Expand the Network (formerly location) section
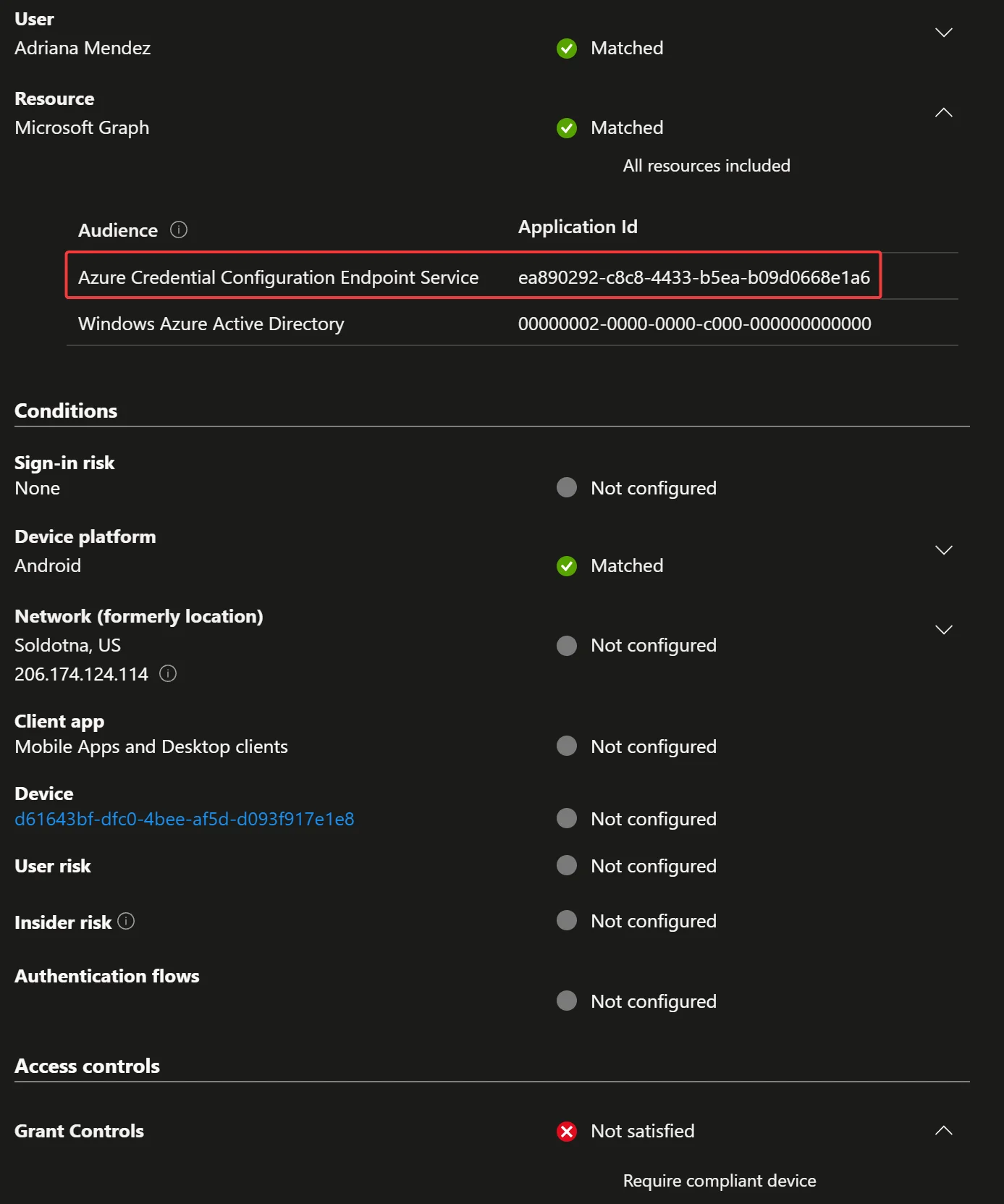Image resolution: width=1004 pixels, height=1204 pixels. [x=943, y=630]
